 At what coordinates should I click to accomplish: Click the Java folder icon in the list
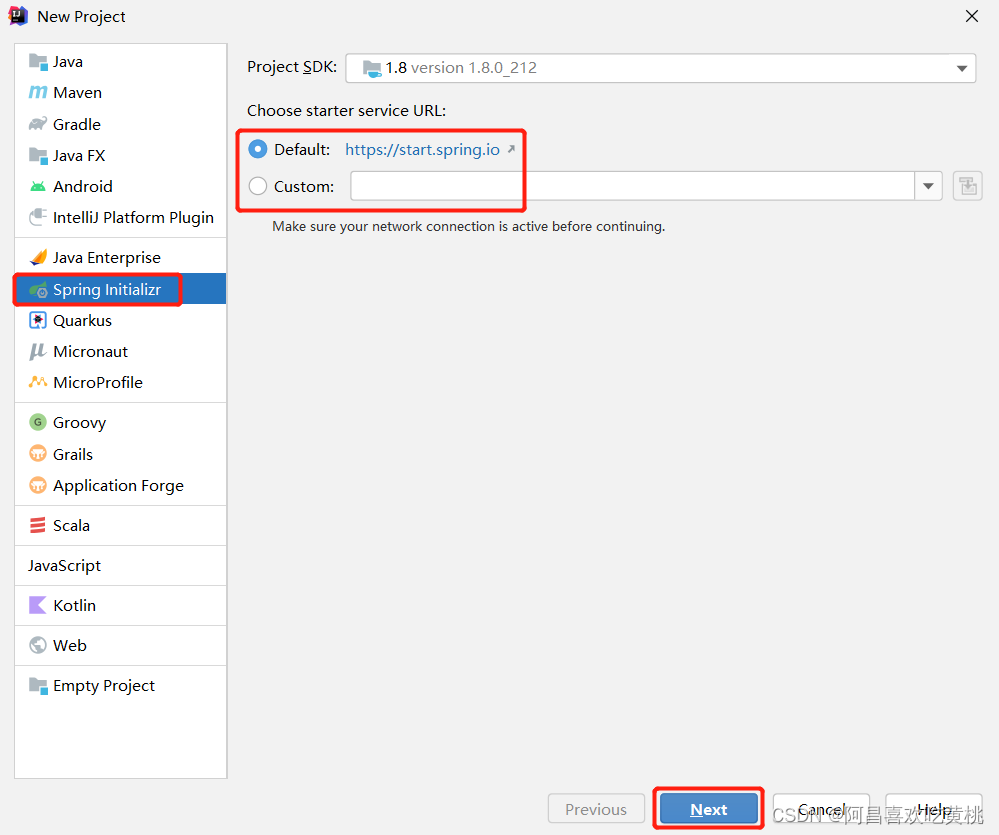pos(38,62)
